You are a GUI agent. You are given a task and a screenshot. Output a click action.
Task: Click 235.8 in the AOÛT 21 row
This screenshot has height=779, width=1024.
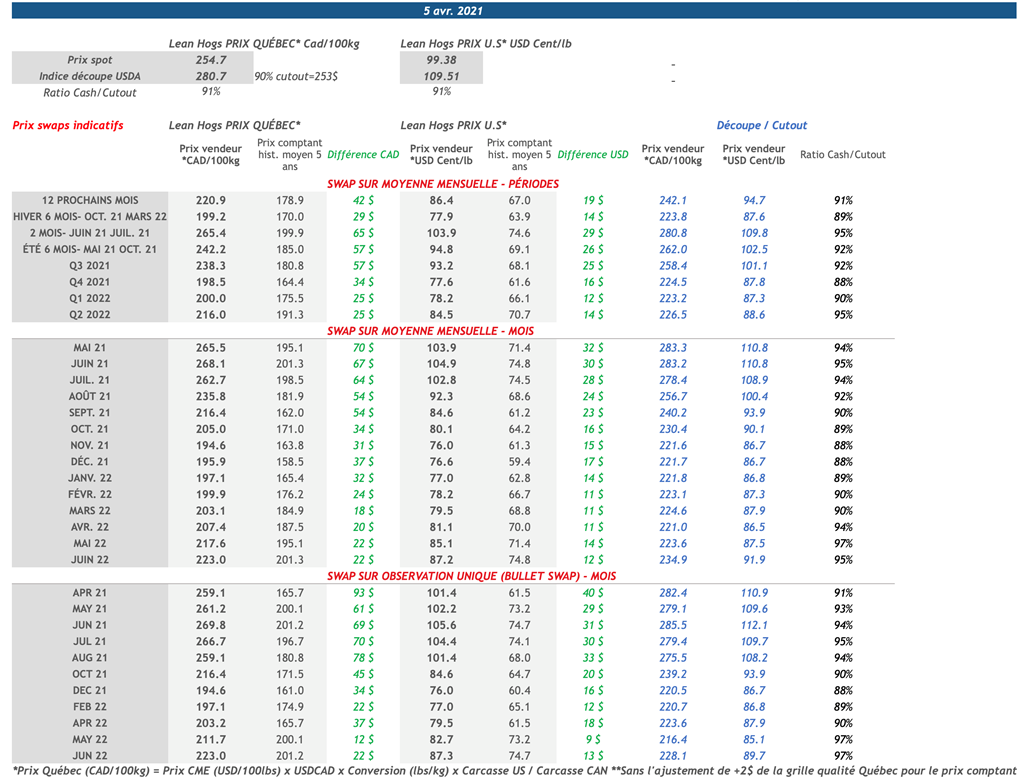point(210,396)
